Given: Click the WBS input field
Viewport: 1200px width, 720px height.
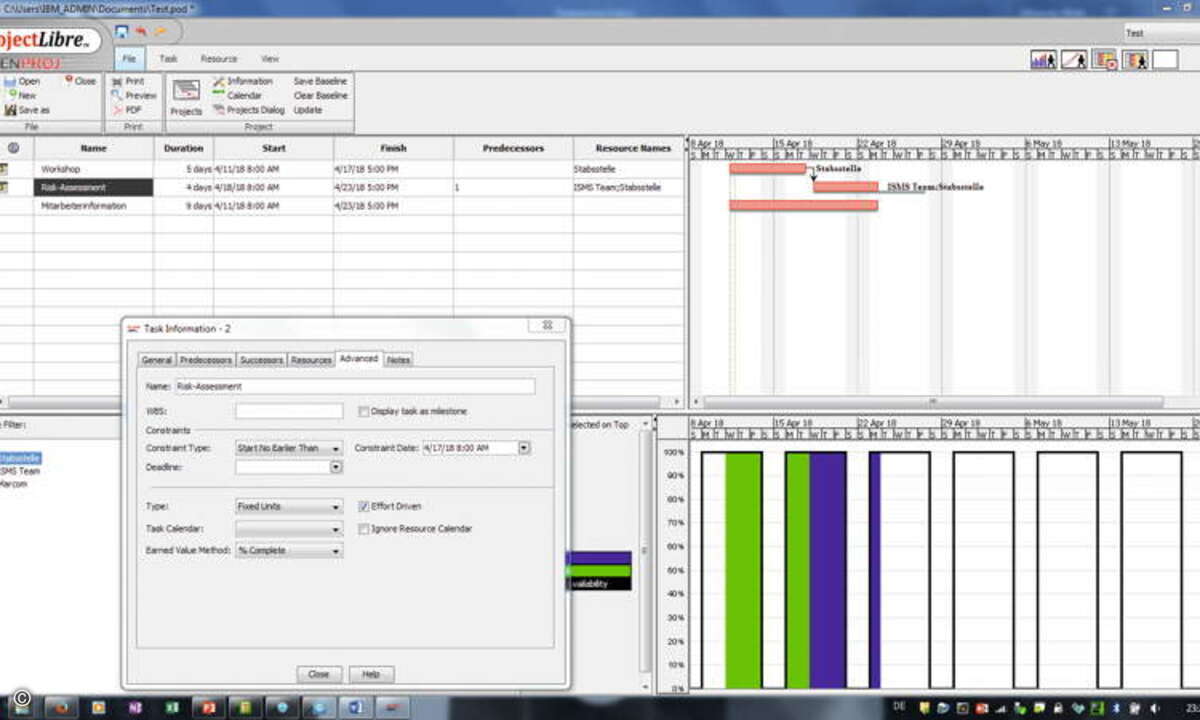Looking at the screenshot, I should [289, 411].
